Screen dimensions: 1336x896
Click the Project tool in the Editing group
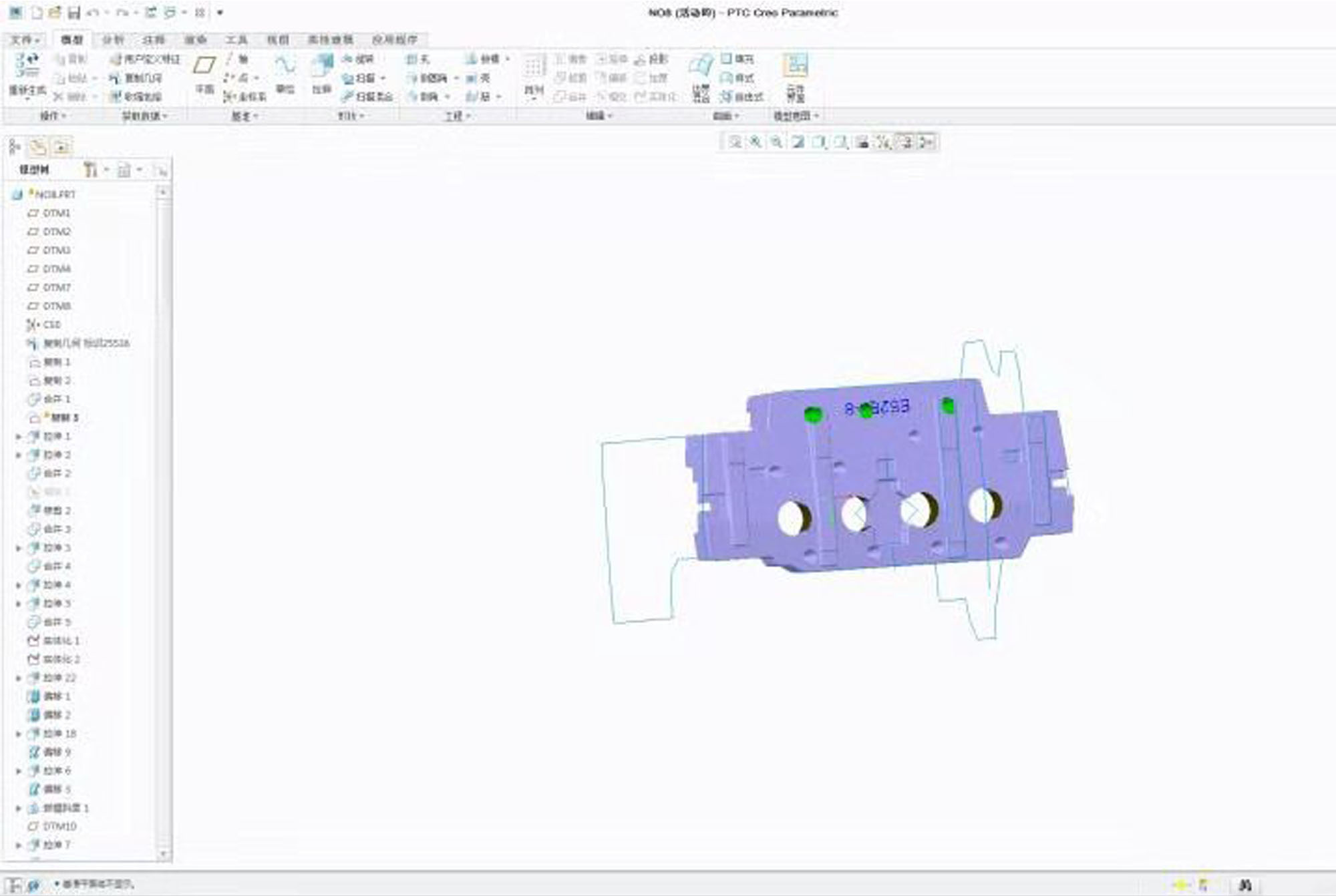pyautogui.click(x=651, y=59)
